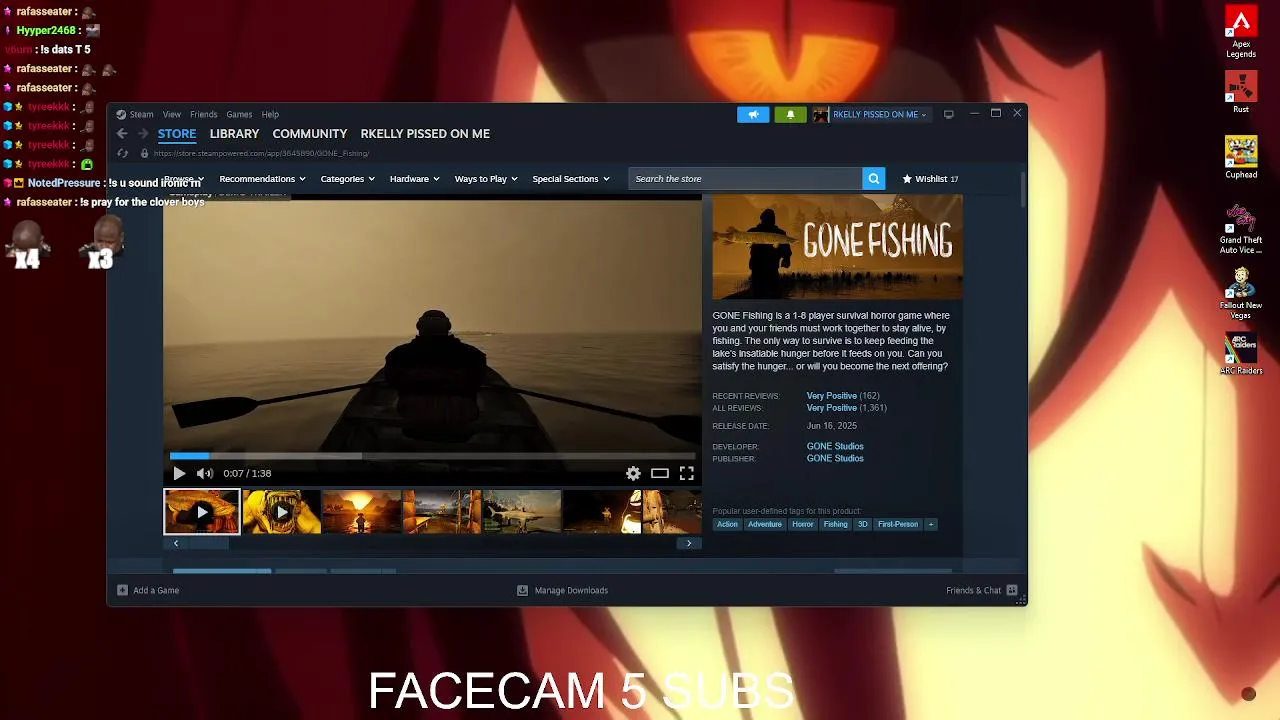
Task: Select the first trailer thumbnail
Action: pyautogui.click(x=202, y=512)
